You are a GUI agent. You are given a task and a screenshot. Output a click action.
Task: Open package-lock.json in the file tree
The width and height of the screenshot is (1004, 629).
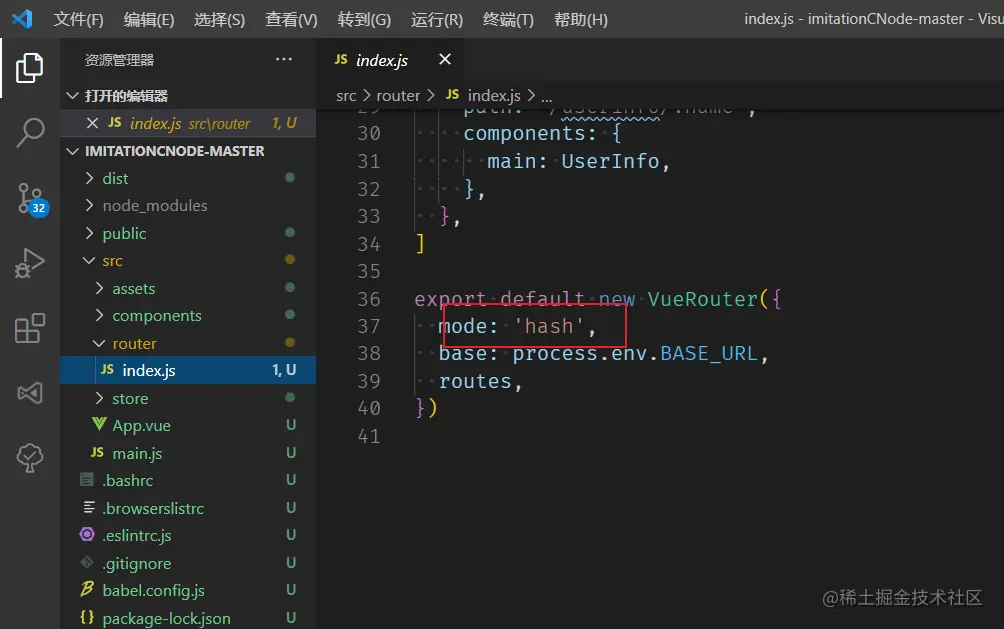coord(188,618)
